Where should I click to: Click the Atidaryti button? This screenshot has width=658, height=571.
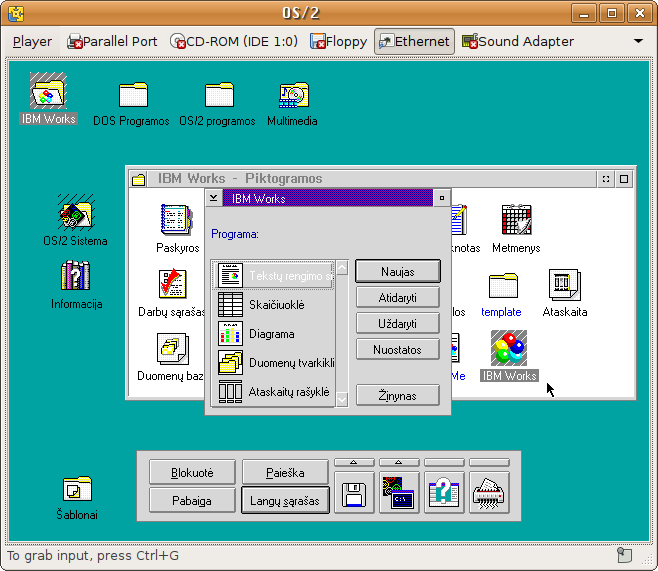click(x=398, y=297)
